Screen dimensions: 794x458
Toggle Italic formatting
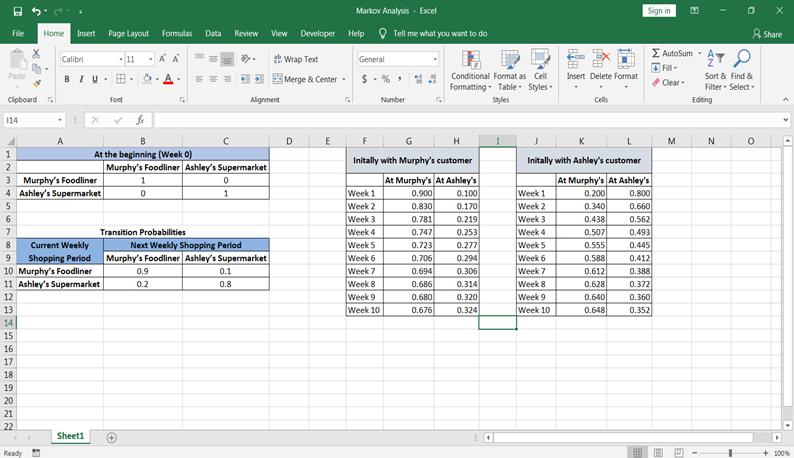click(81, 79)
